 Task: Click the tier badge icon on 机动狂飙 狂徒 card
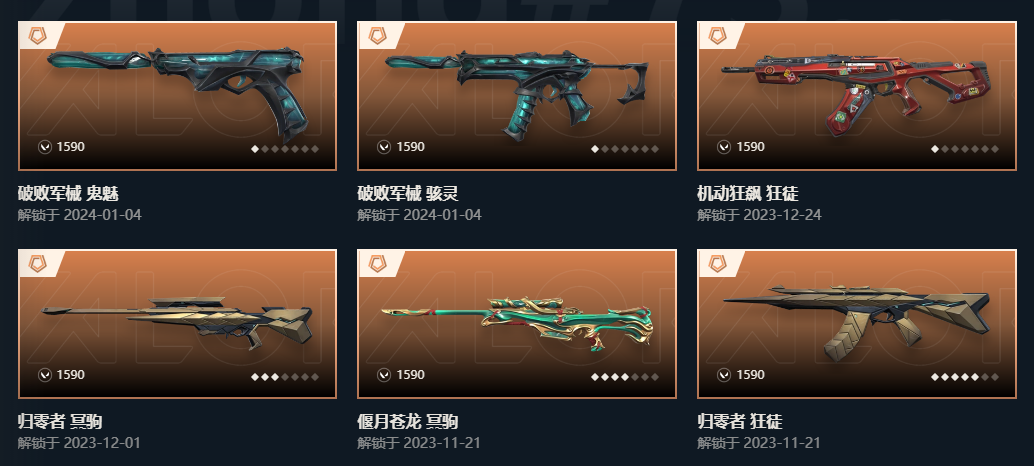pos(717,36)
